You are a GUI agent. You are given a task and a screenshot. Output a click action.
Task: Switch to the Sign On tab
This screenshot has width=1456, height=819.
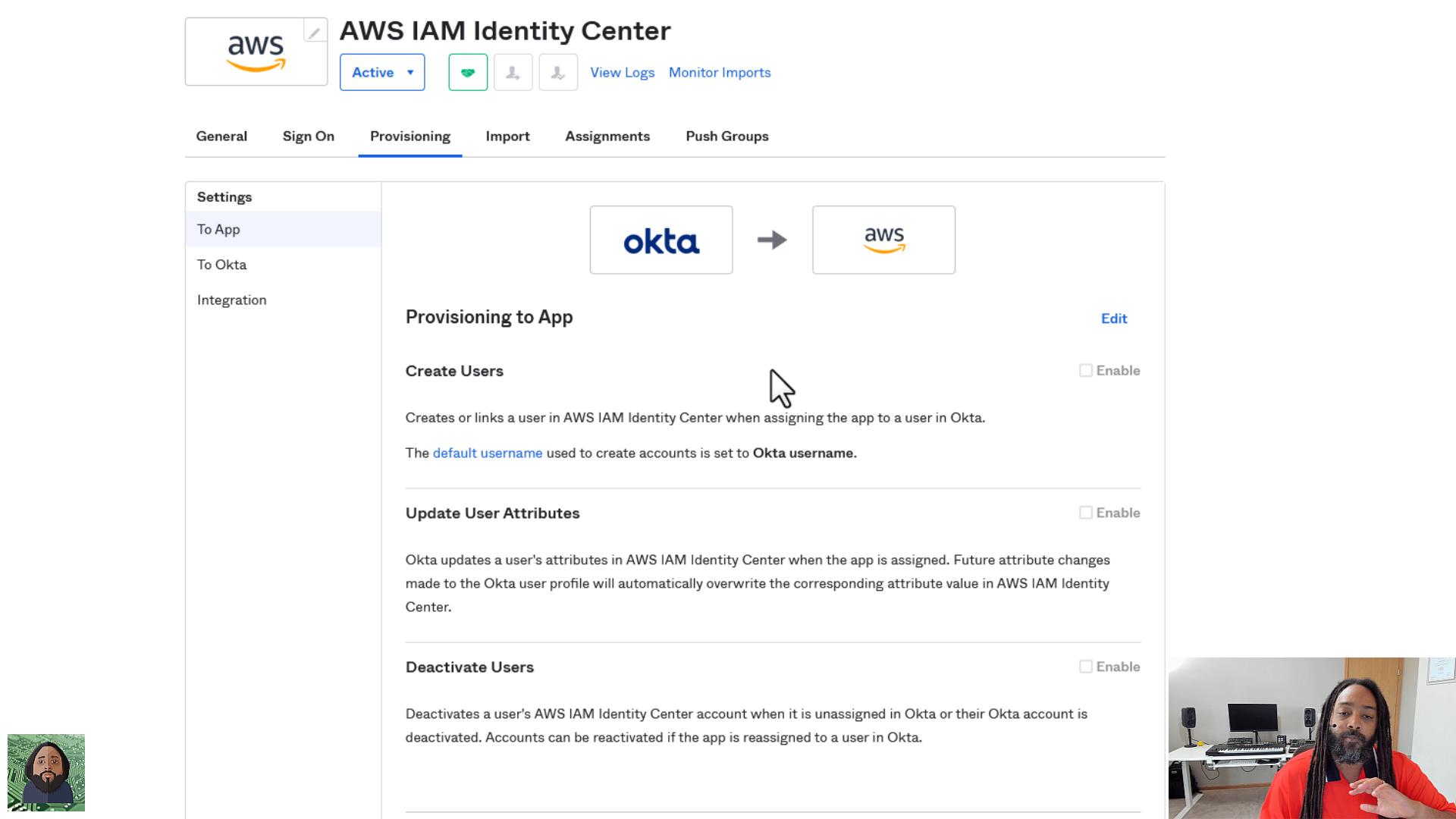tap(309, 136)
